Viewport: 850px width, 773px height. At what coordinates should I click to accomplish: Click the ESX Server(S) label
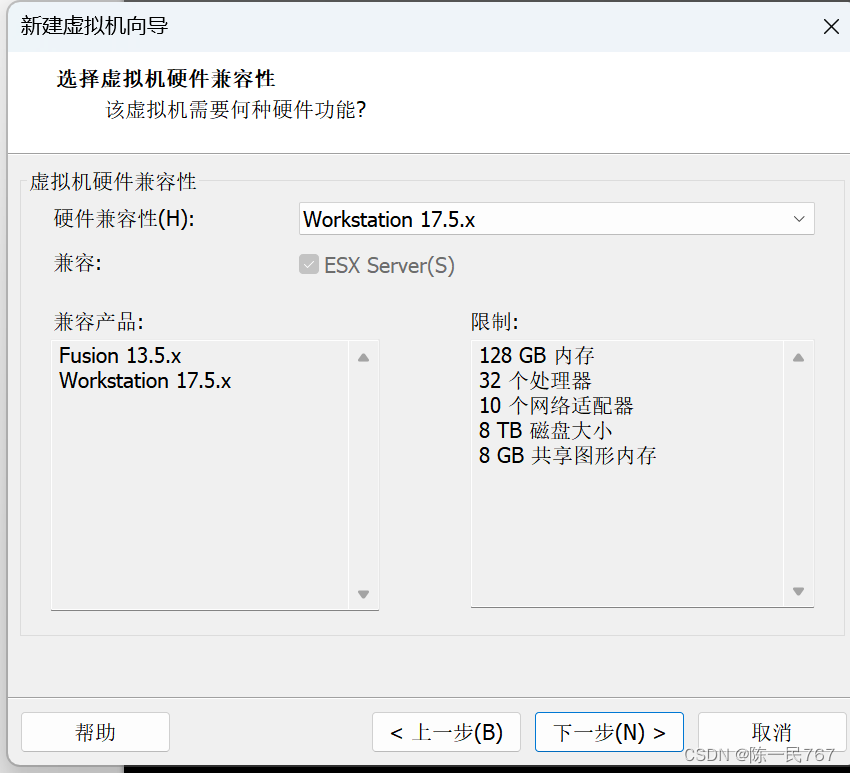coord(388,265)
